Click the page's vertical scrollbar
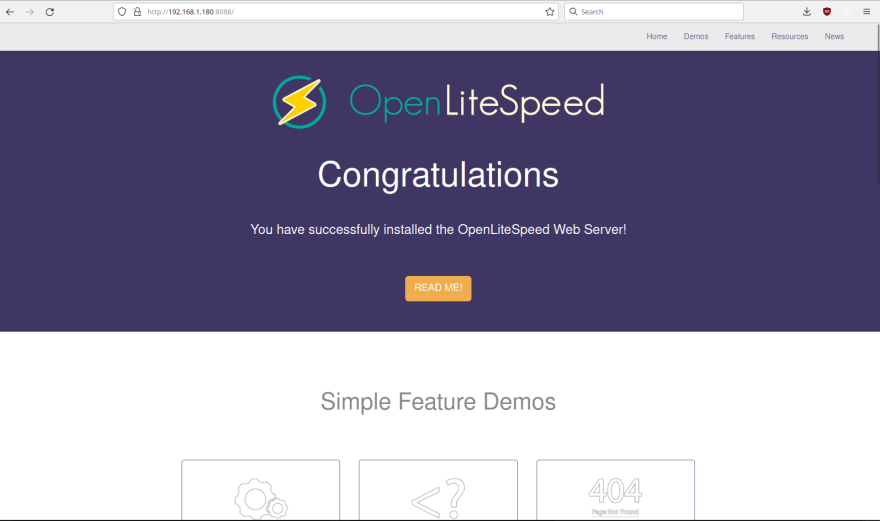 click(x=877, y=104)
